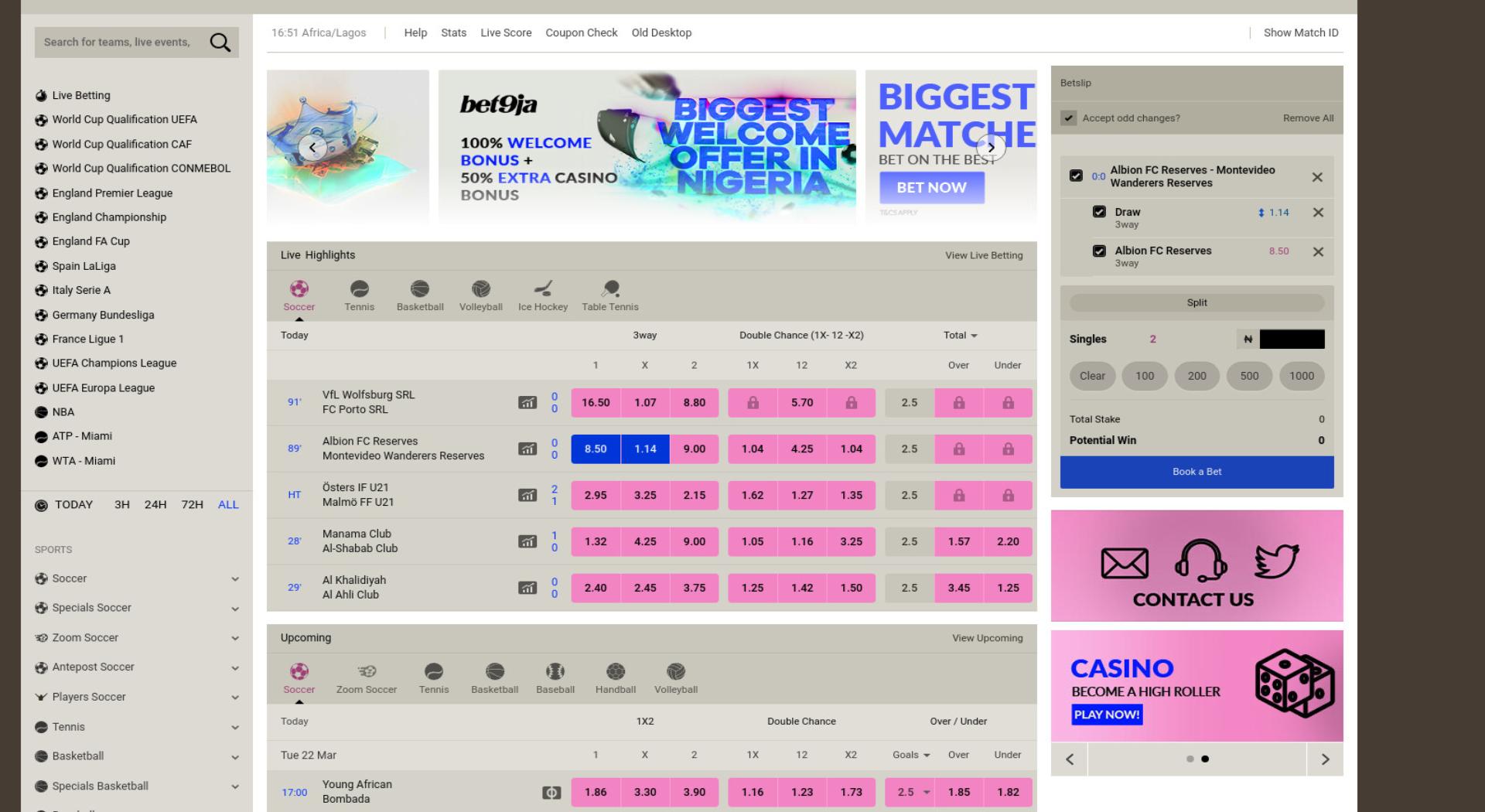This screenshot has height=812, width=1485.
Task: Open stats icon for Al Khalidiyah match
Action: (527, 588)
